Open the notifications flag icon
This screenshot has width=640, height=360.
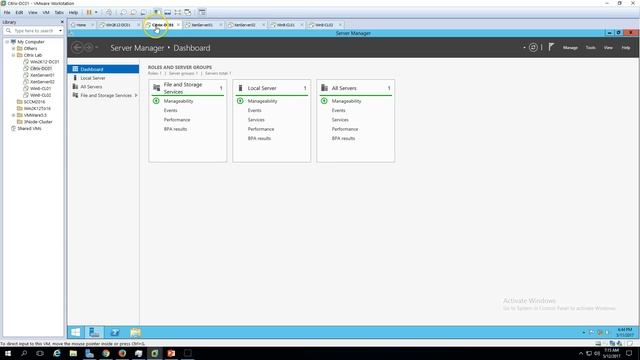(551, 47)
